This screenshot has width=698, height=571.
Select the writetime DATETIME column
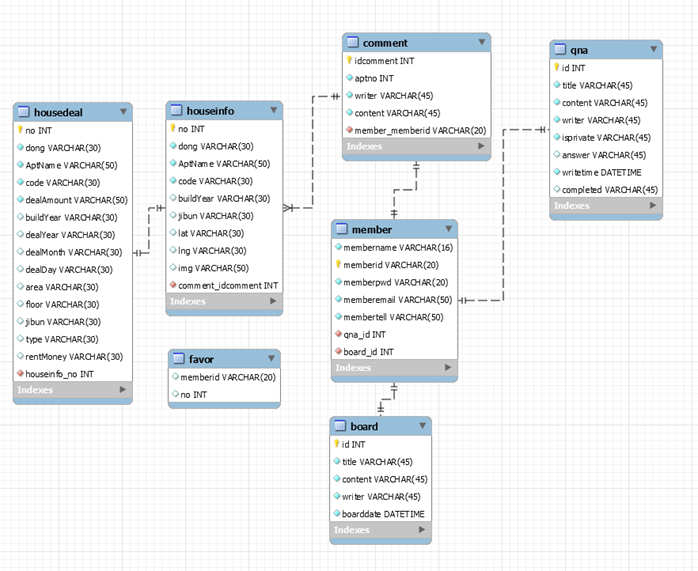coord(606,172)
